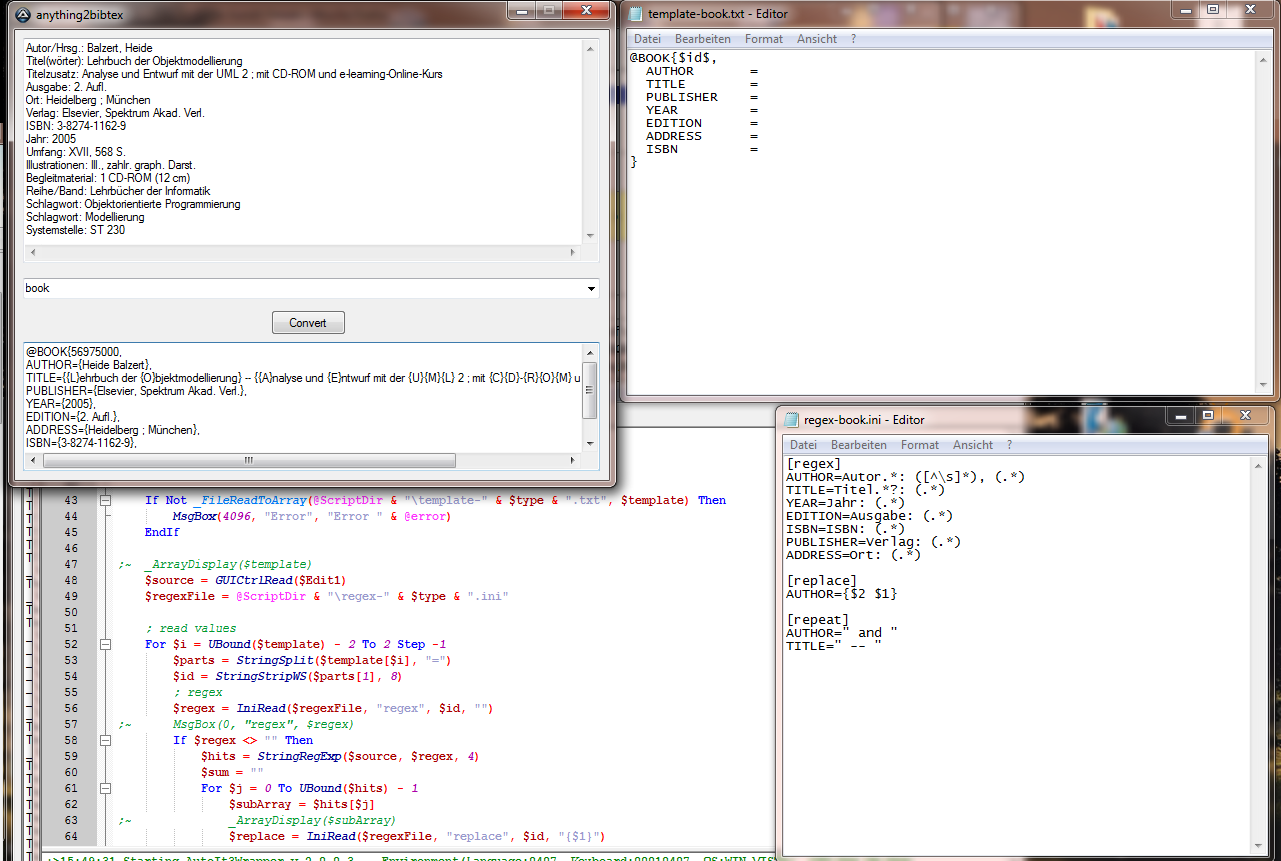Collapse the For $j fold at line 61
Viewport: 1281px width, 861px height.
(104, 789)
